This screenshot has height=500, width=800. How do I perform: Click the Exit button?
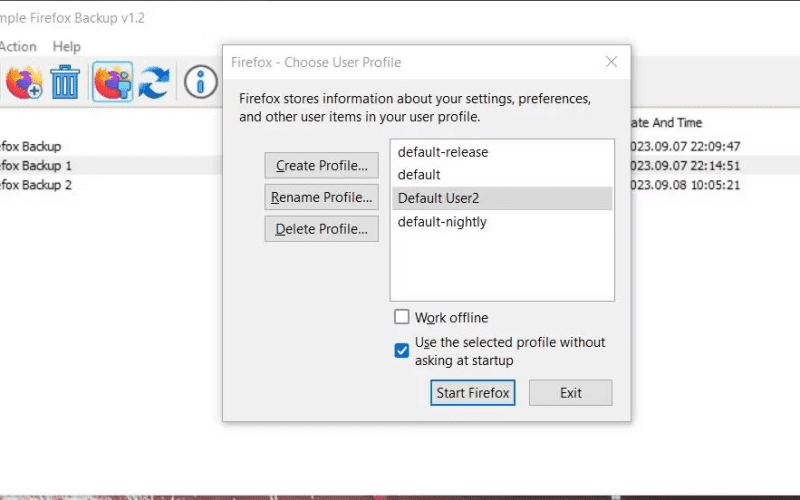[570, 393]
